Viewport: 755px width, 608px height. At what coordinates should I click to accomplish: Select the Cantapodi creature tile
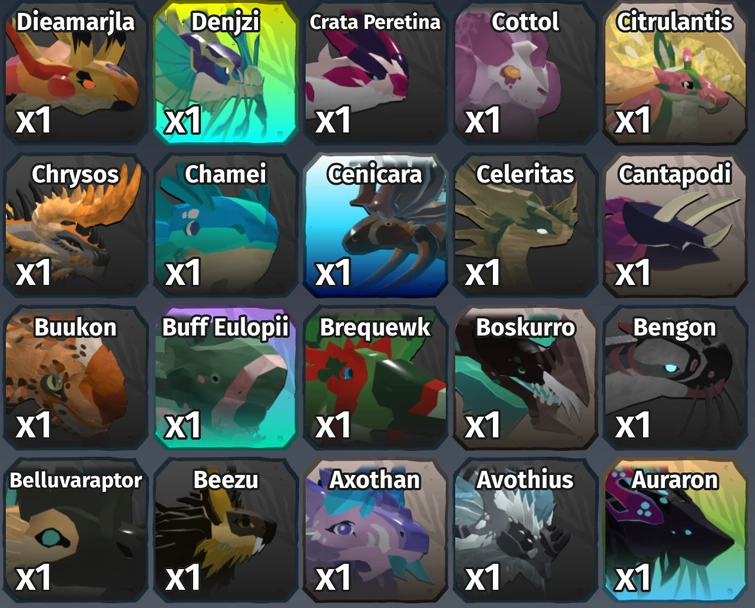click(x=675, y=225)
